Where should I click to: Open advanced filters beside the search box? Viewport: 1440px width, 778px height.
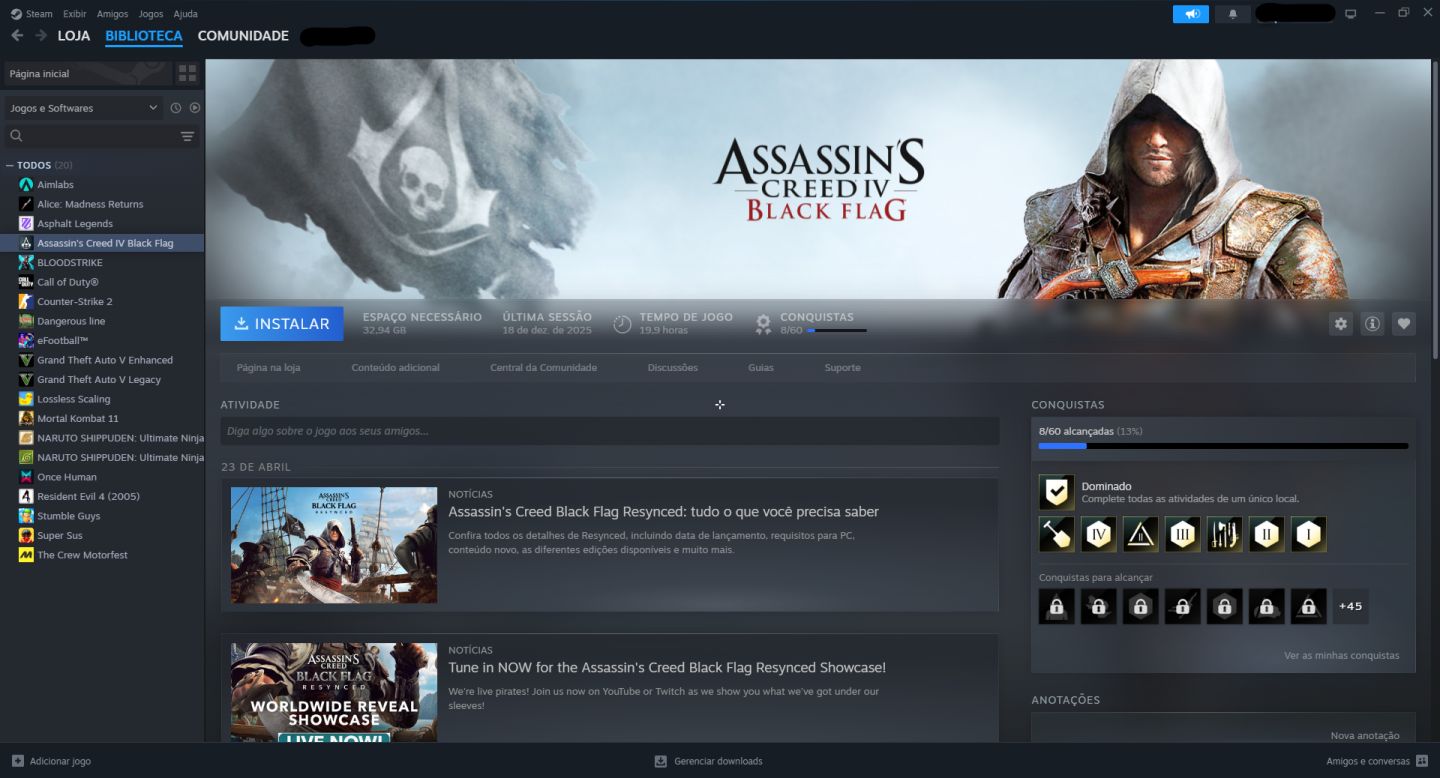point(187,136)
